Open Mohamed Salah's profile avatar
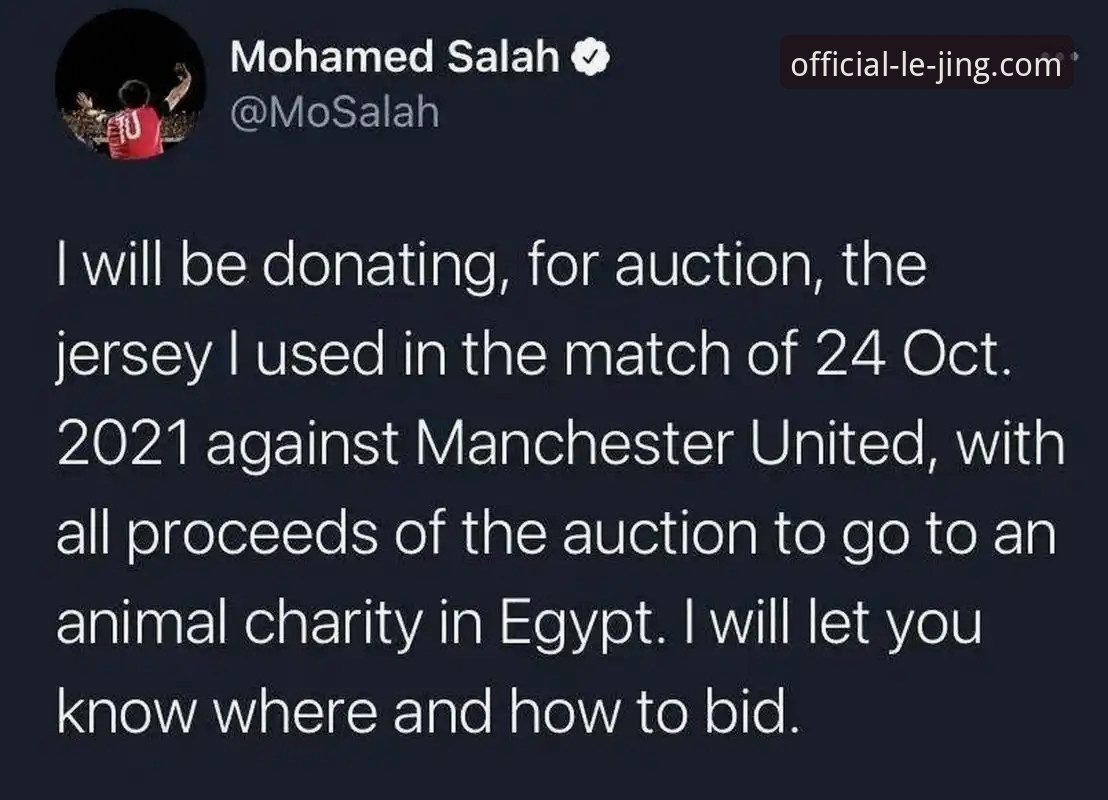1108x800 pixels. (130, 85)
